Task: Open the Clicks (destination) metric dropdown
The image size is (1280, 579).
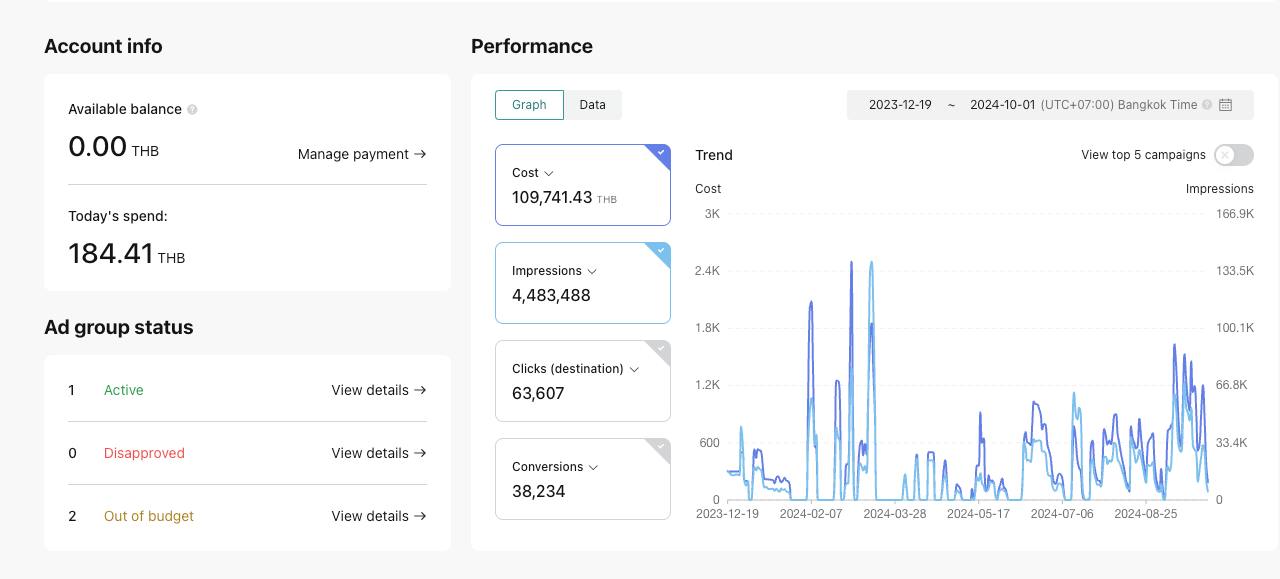Action: pos(633,370)
